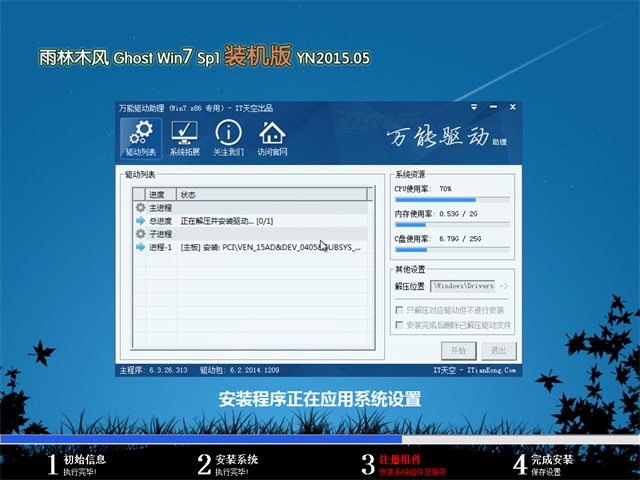
Task: Click the 解压位置 path input field
Action: click(x=462, y=286)
